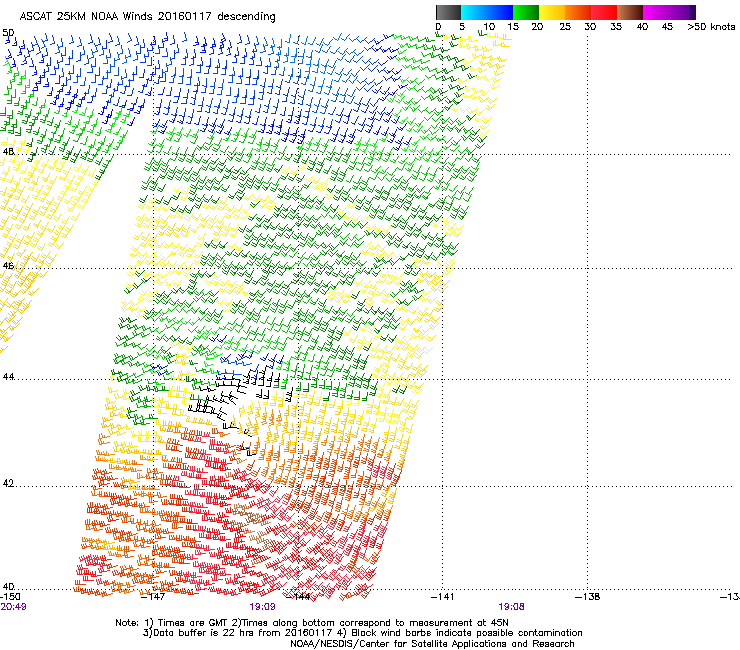This screenshot has width=740, height=650.
Task: Click the longitude label '-144'
Action: pos(299,597)
